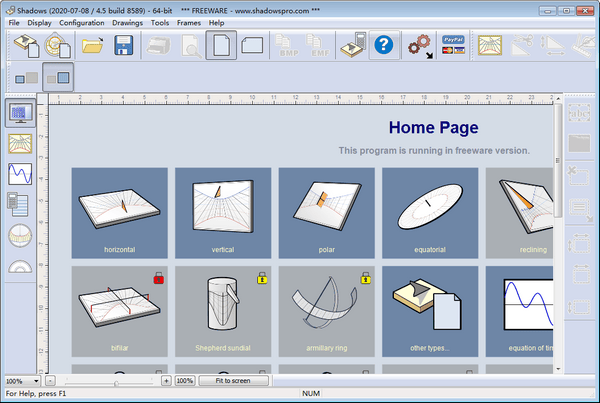The image size is (600, 403).
Task: Toggle portrait page orientation
Action: pyautogui.click(x=221, y=45)
